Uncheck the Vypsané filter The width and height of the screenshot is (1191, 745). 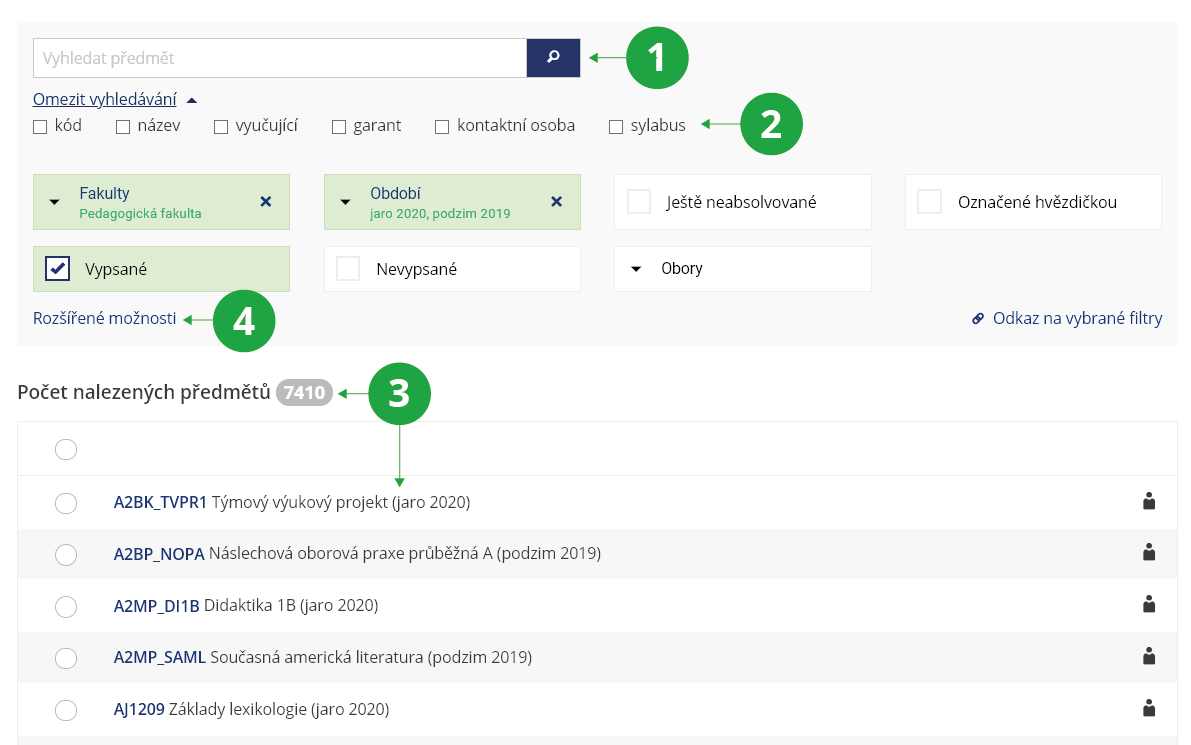[58, 269]
